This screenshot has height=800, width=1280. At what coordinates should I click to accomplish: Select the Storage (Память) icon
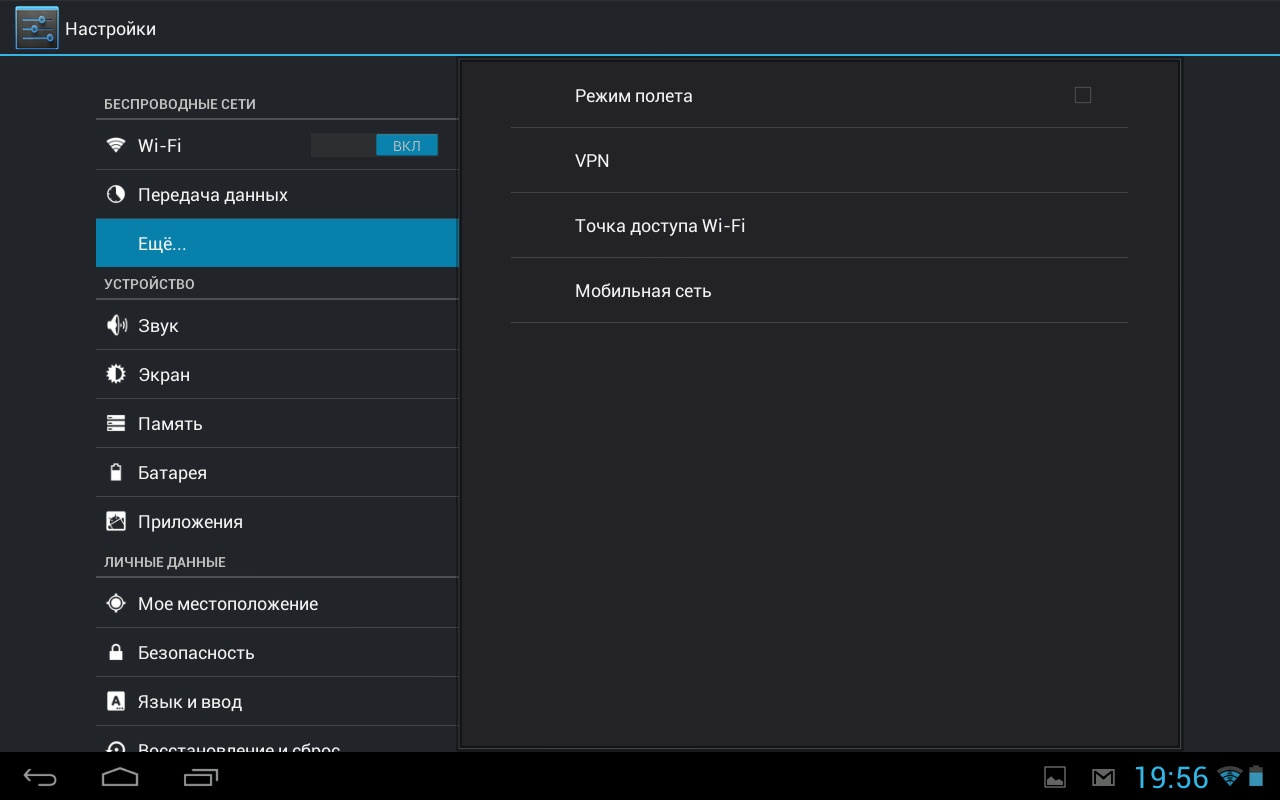[x=117, y=424]
